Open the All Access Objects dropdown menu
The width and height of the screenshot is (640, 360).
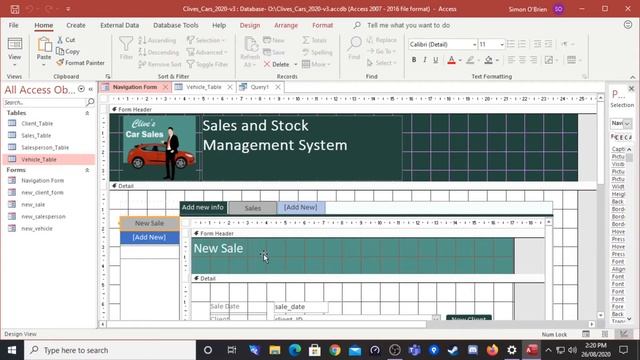(x=81, y=89)
